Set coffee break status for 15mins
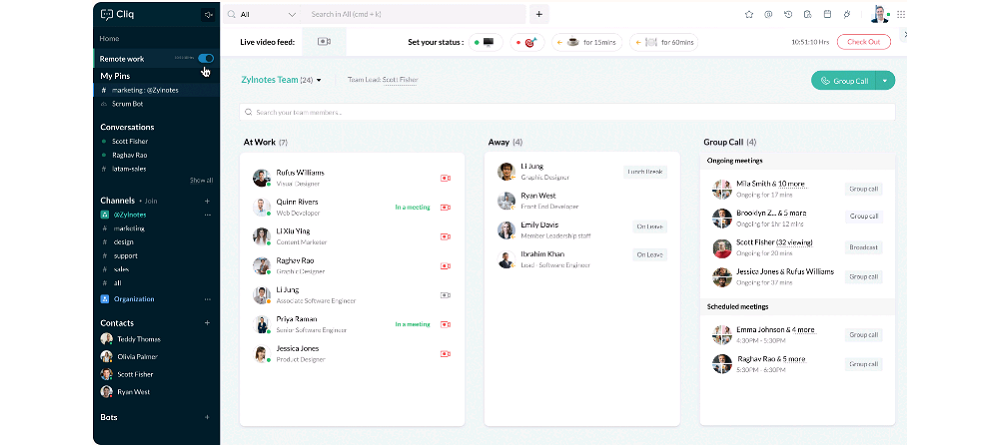 coord(587,42)
